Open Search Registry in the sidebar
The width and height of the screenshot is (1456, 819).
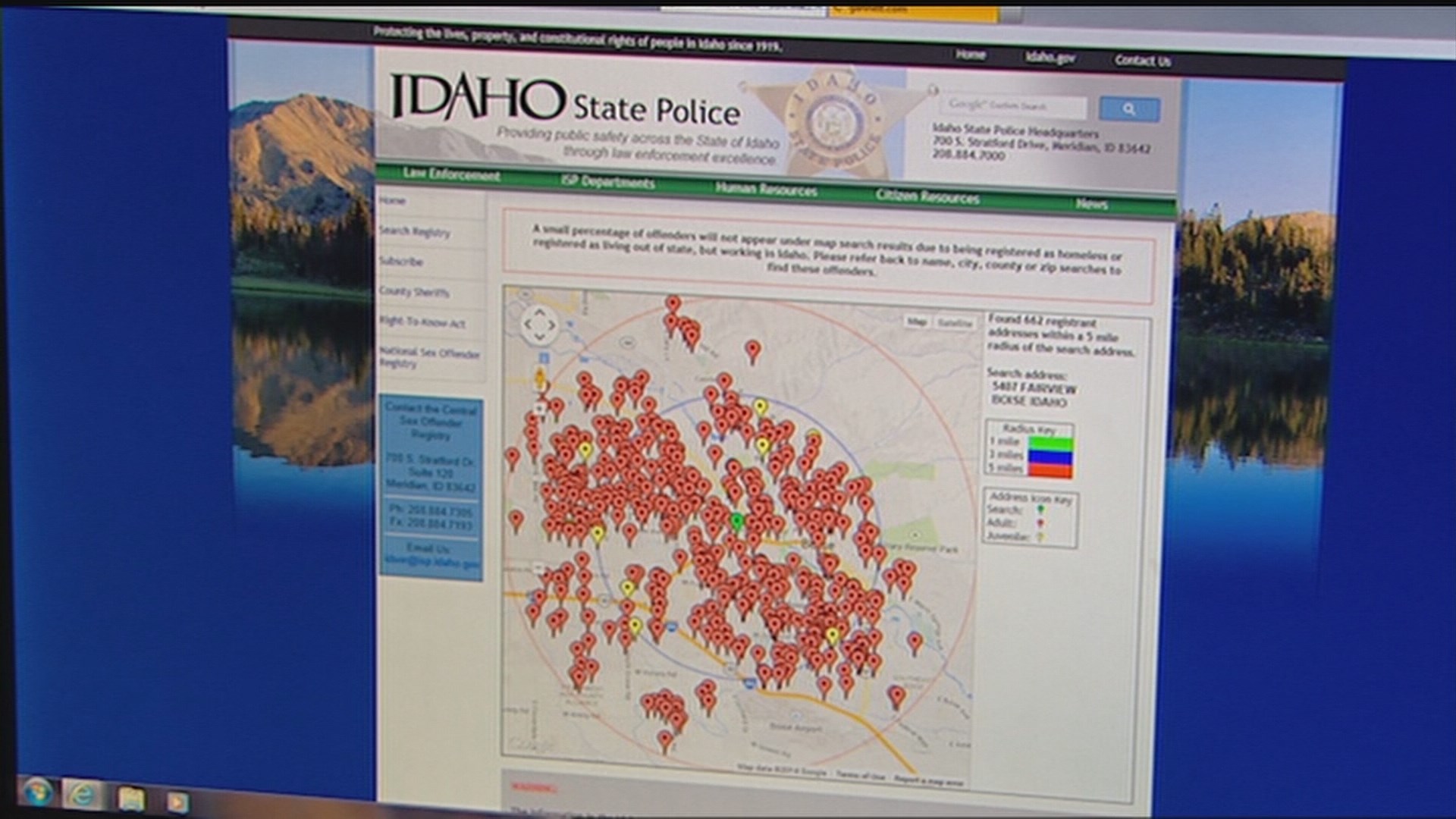coord(415,231)
